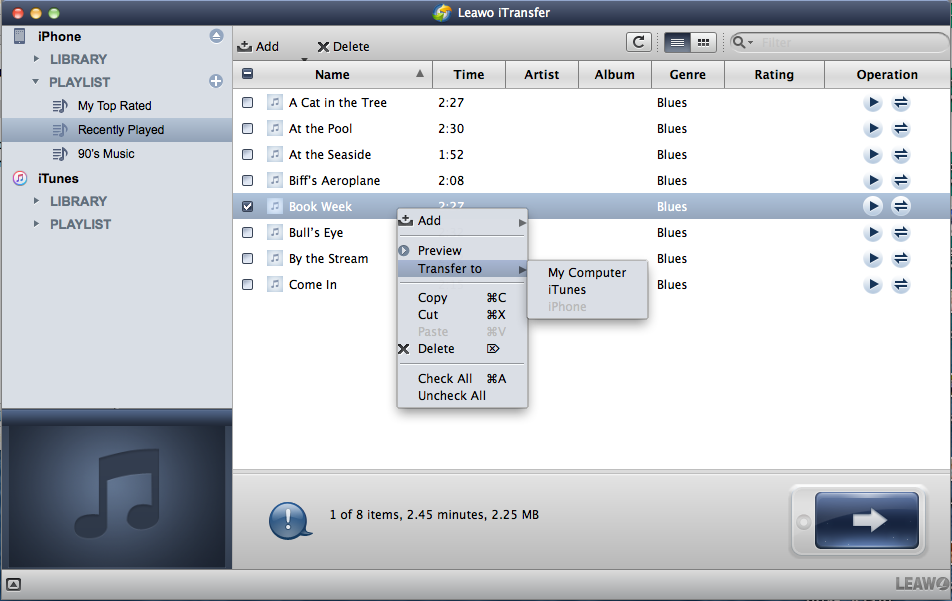The width and height of the screenshot is (952, 601).
Task: Collapse the iPhone PLAYLIST section
Action: (x=37, y=82)
